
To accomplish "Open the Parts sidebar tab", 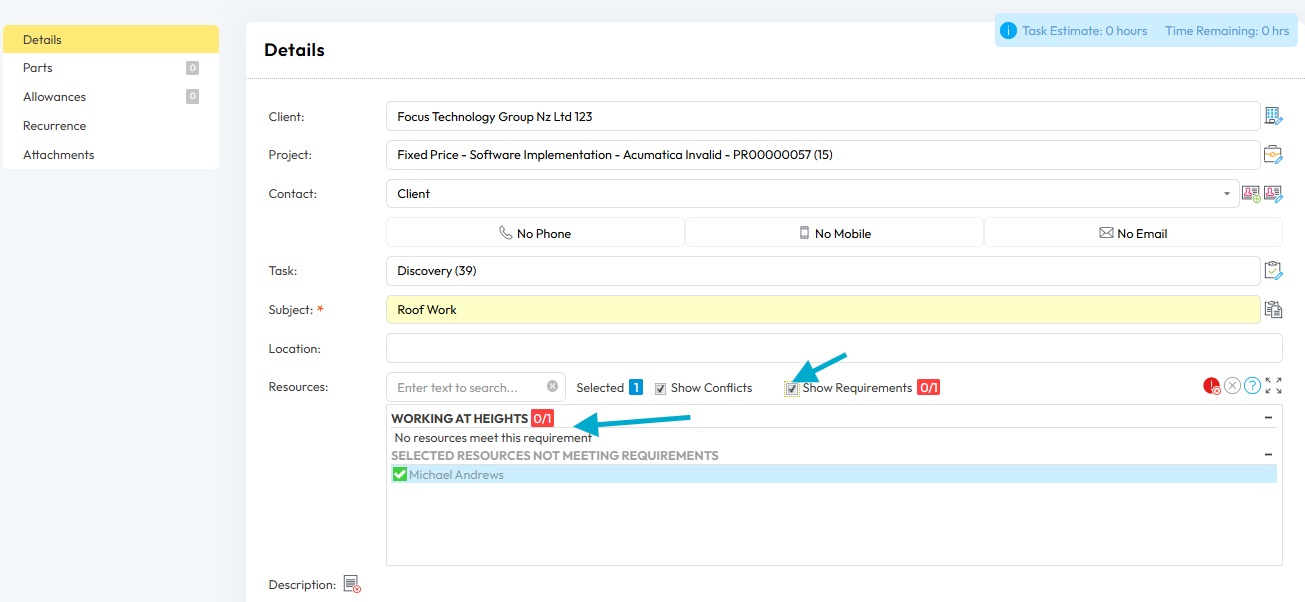I will click(x=111, y=68).
